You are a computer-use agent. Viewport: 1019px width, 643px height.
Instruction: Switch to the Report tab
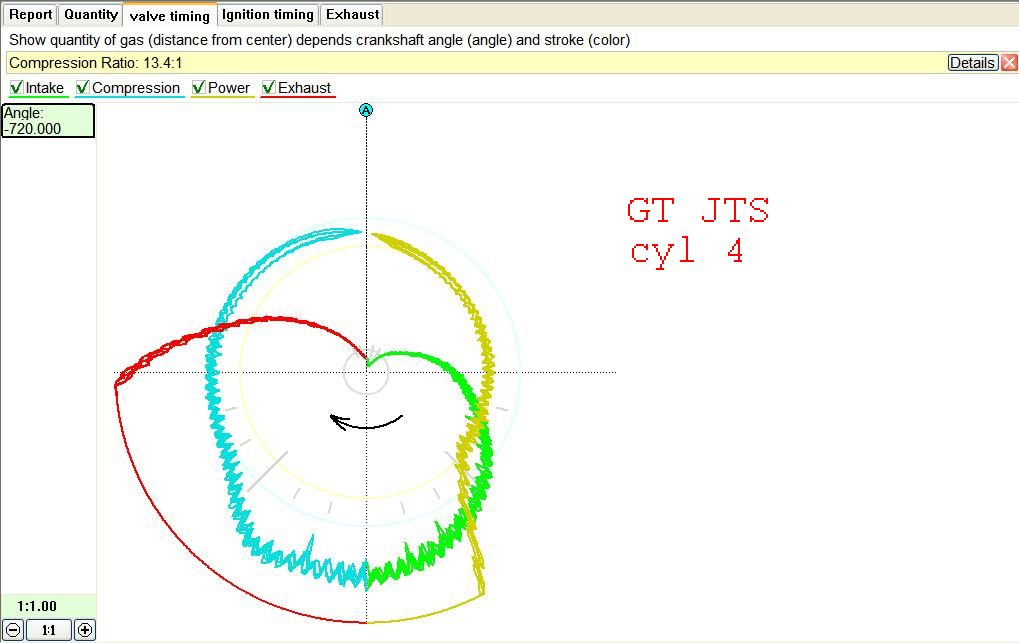click(31, 14)
